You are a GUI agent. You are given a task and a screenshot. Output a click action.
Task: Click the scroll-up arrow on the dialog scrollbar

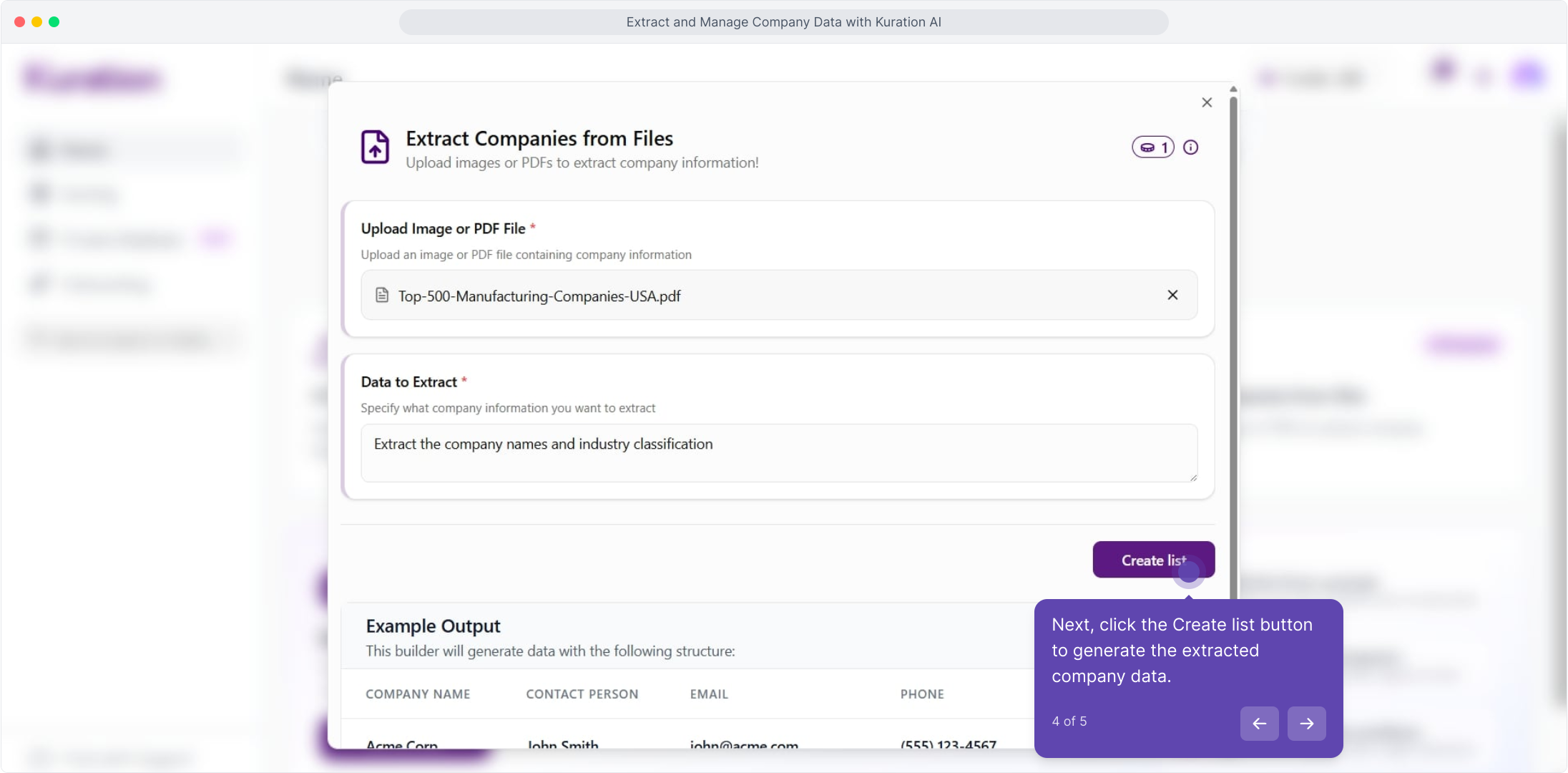(1233, 89)
